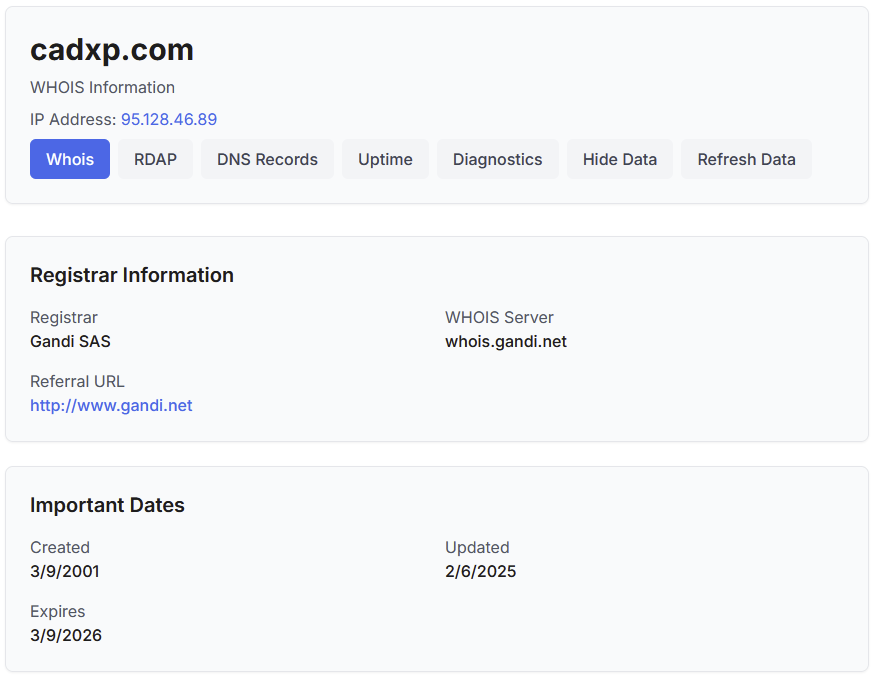
Task: Click the WHOIS Information subtitle text
Action: 102,87
